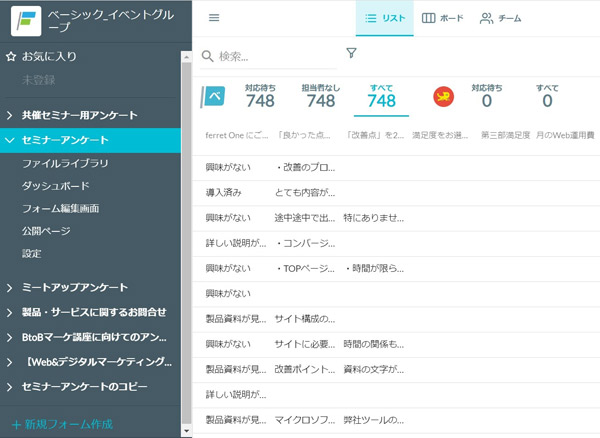Switch to the リスト view tab
The width and height of the screenshot is (600, 438).
[384, 18]
